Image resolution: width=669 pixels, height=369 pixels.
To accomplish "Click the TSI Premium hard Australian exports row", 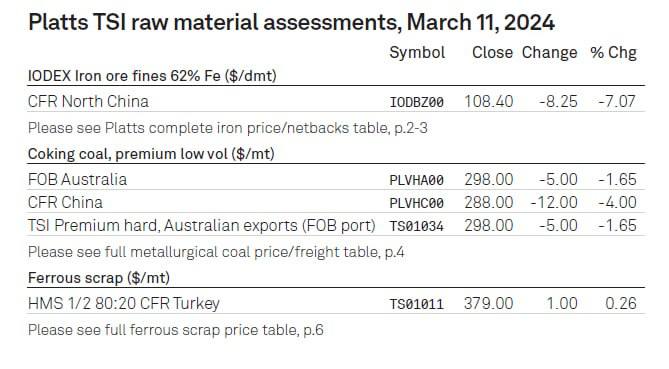I will click(x=336, y=225).
